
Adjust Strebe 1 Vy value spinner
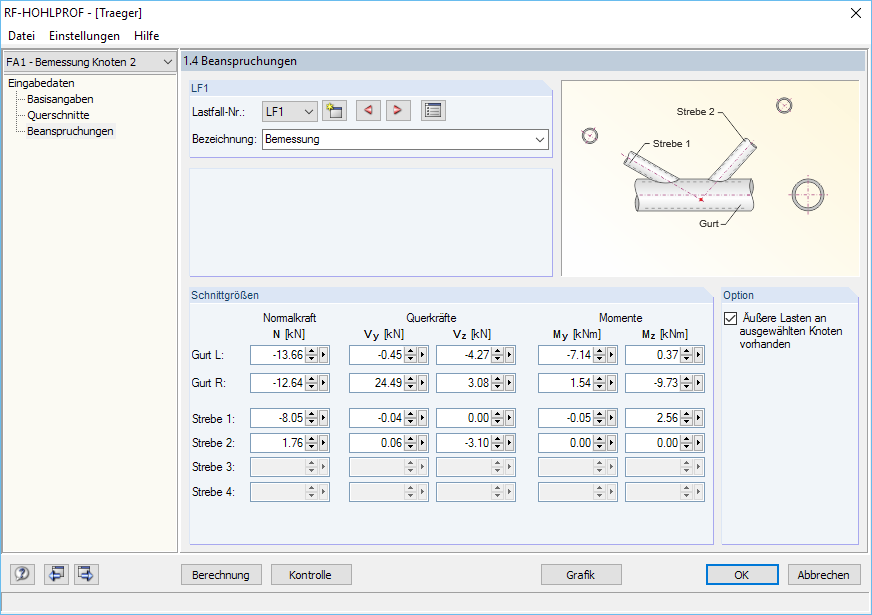point(410,418)
